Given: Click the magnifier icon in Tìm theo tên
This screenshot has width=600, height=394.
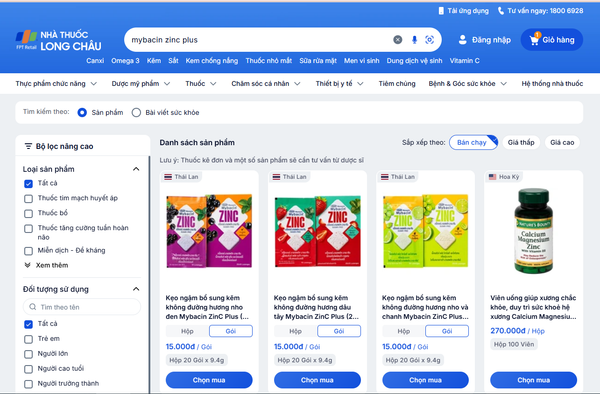Looking at the screenshot, I should [x=33, y=307].
